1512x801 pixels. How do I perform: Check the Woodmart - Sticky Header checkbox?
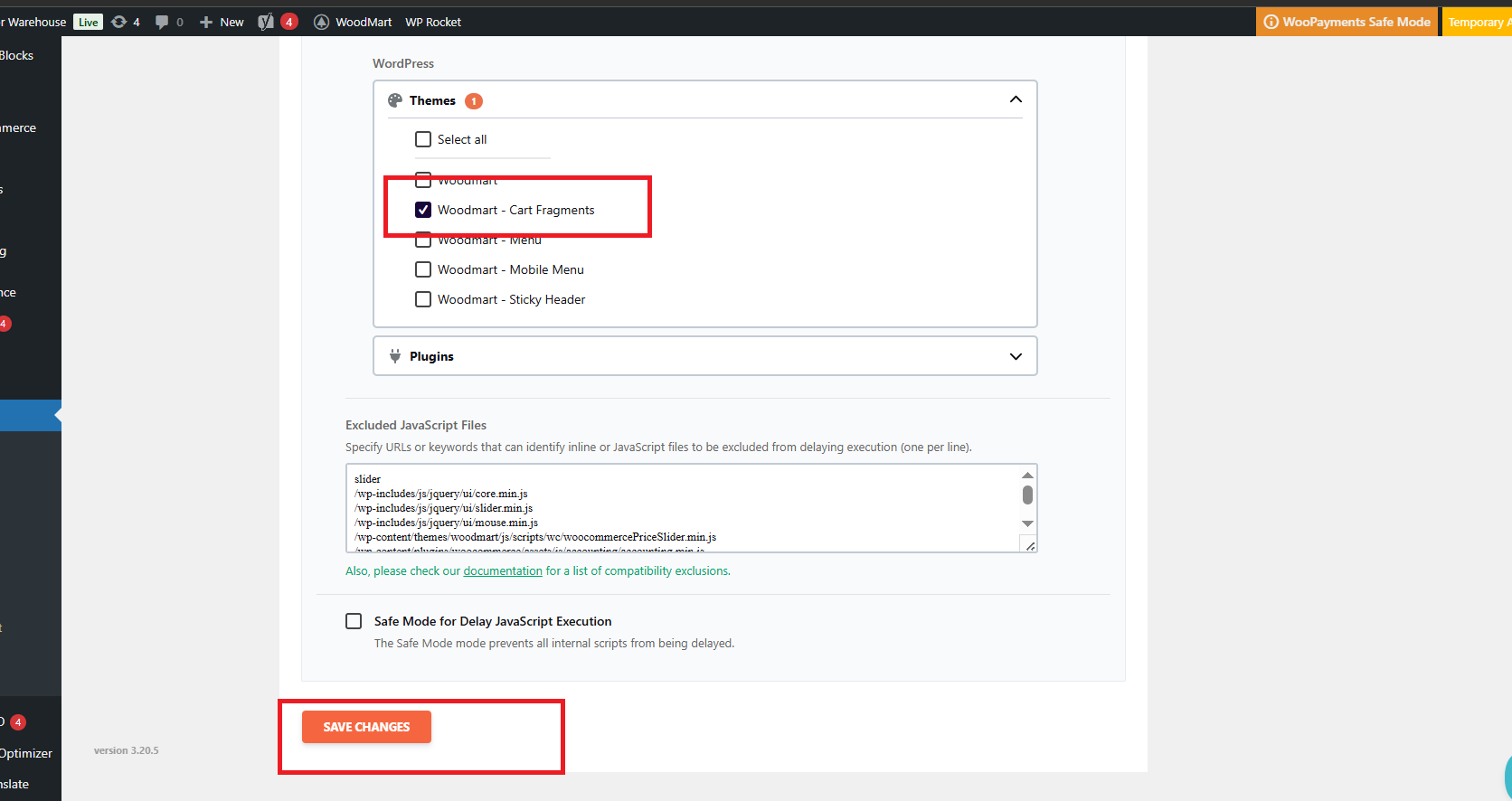(423, 299)
